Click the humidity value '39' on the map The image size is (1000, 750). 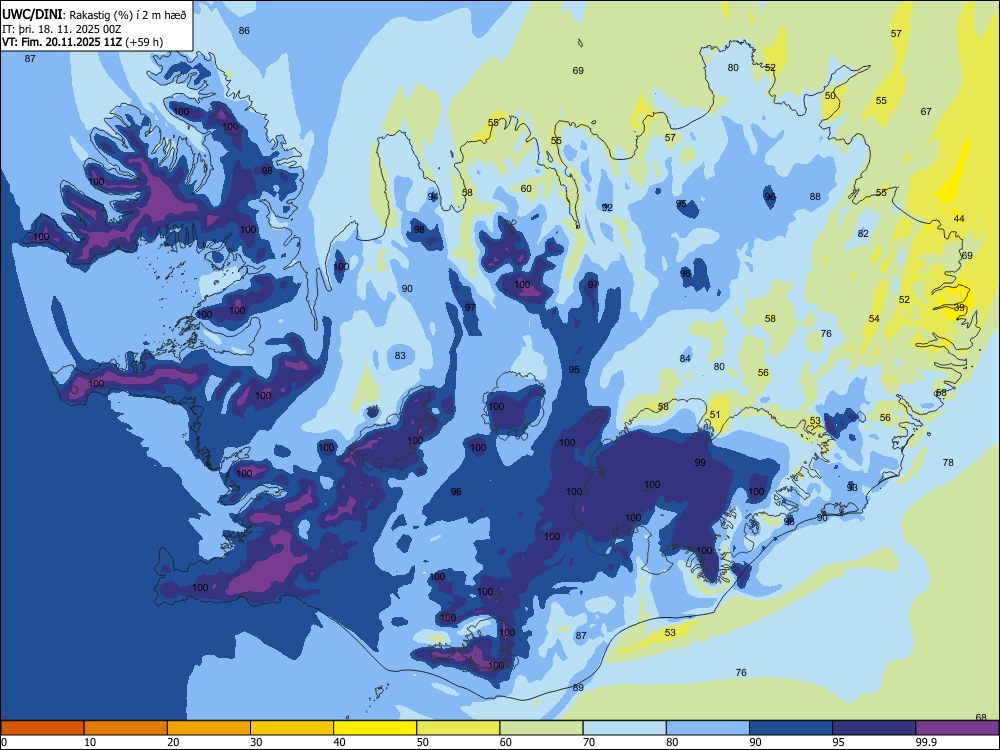[x=960, y=308]
